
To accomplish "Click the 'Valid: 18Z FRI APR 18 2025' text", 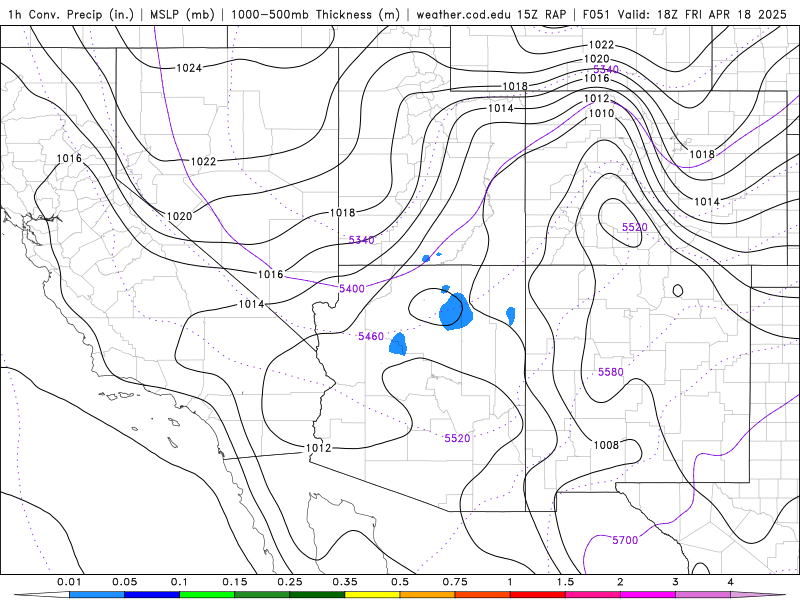I will [x=702, y=14].
